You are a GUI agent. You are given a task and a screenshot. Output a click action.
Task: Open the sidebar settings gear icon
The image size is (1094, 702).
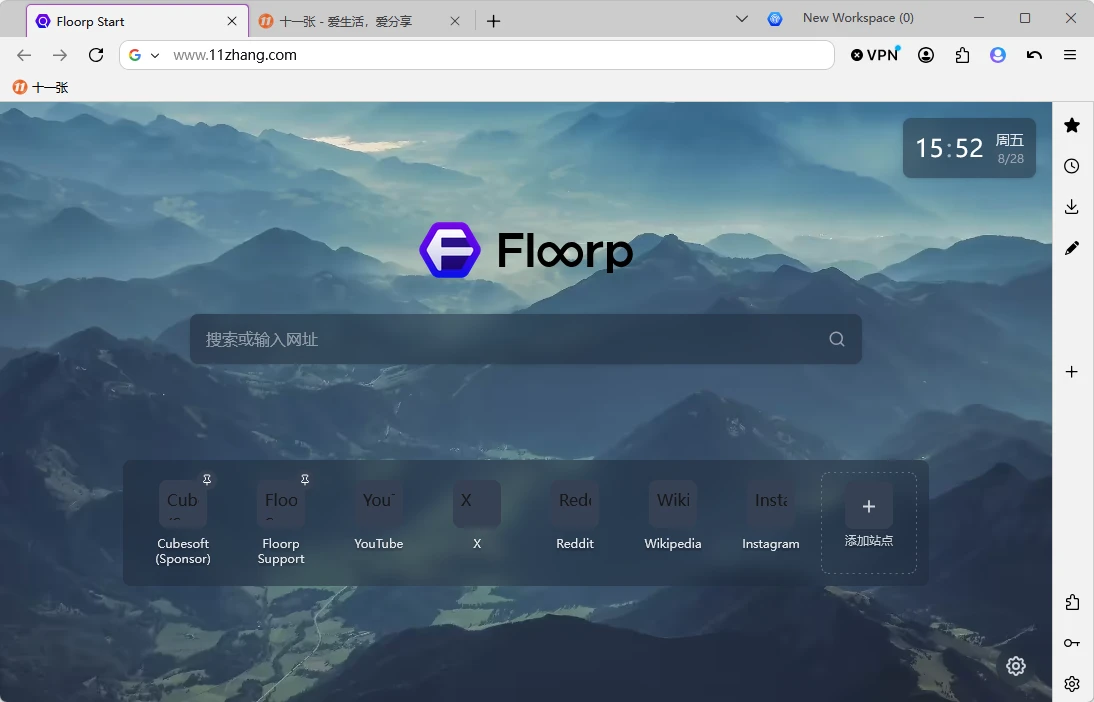click(1072, 684)
